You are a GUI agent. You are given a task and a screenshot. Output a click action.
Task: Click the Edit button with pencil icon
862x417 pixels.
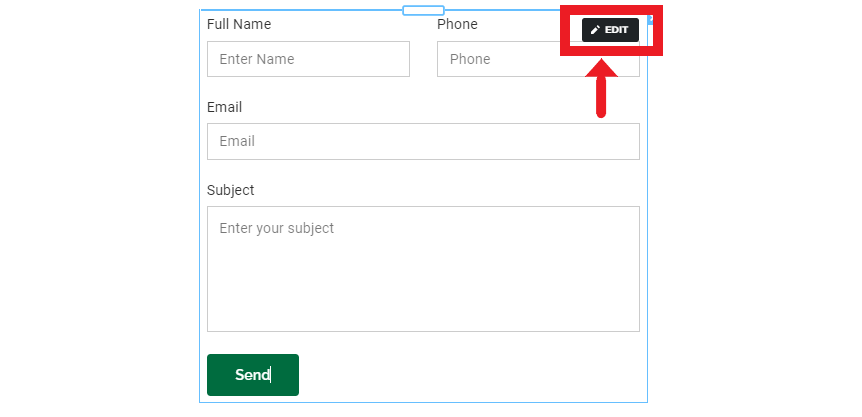click(x=610, y=30)
